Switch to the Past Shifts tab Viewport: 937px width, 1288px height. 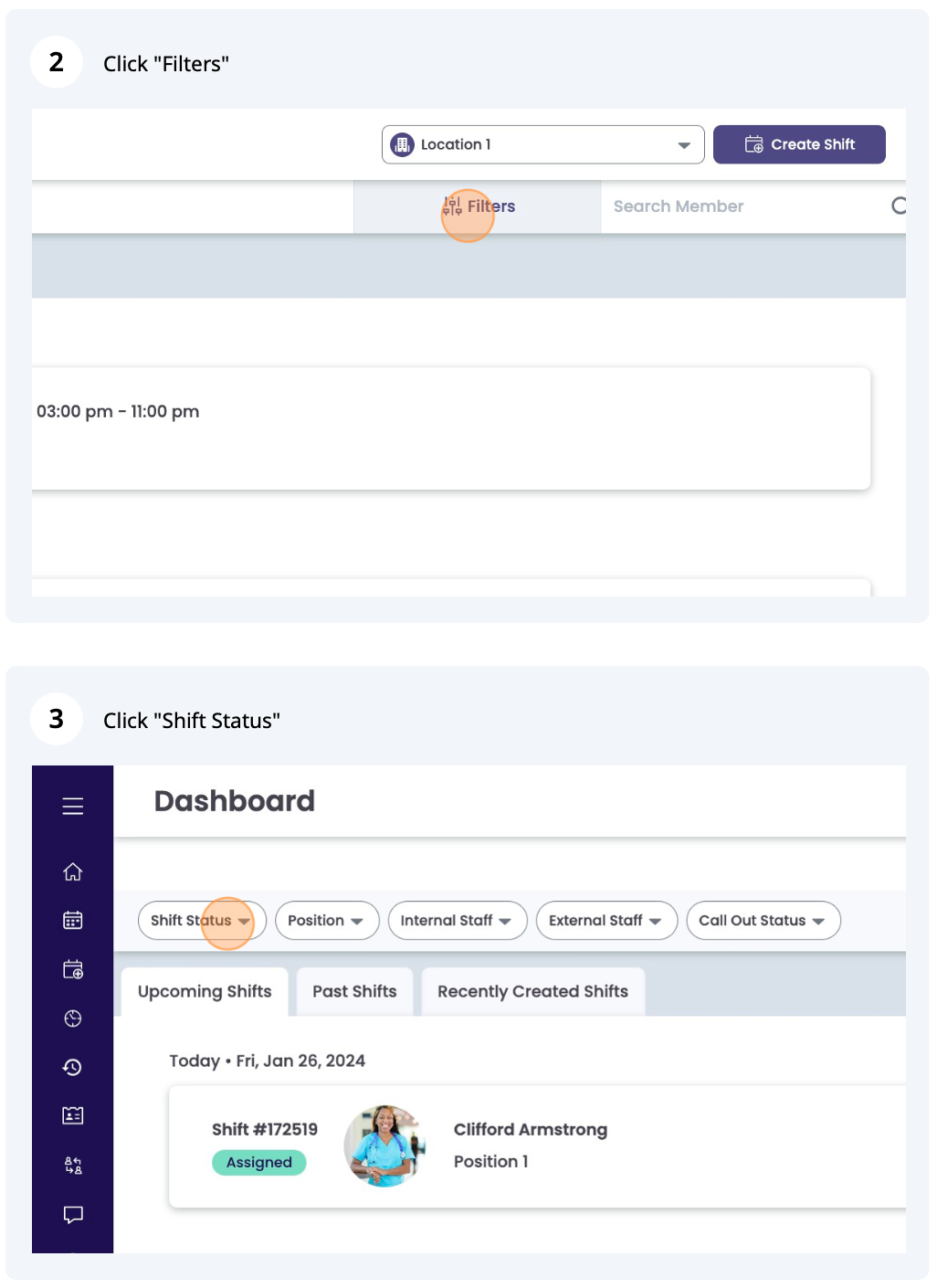pos(354,992)
